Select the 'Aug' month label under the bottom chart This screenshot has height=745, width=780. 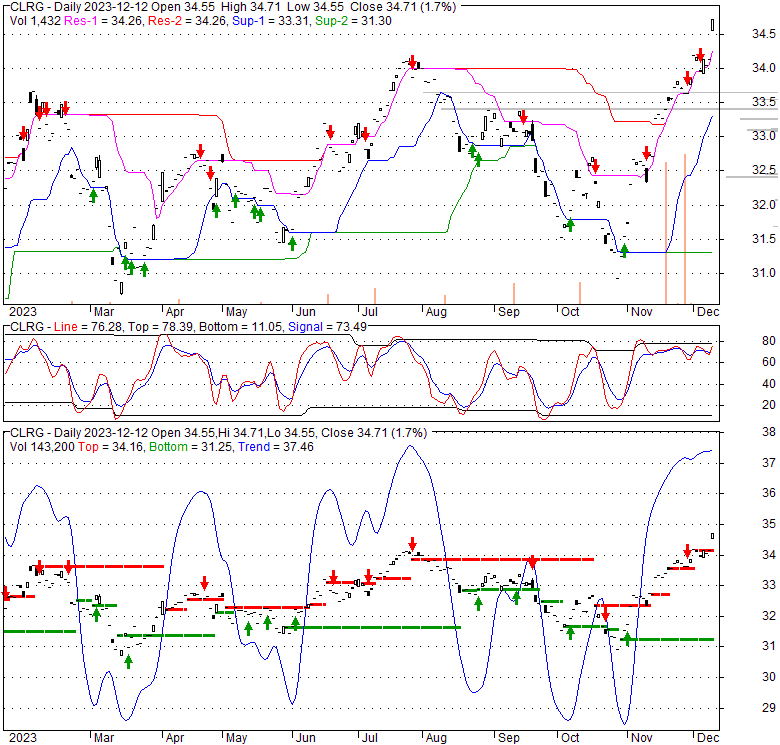click(436, 738)
